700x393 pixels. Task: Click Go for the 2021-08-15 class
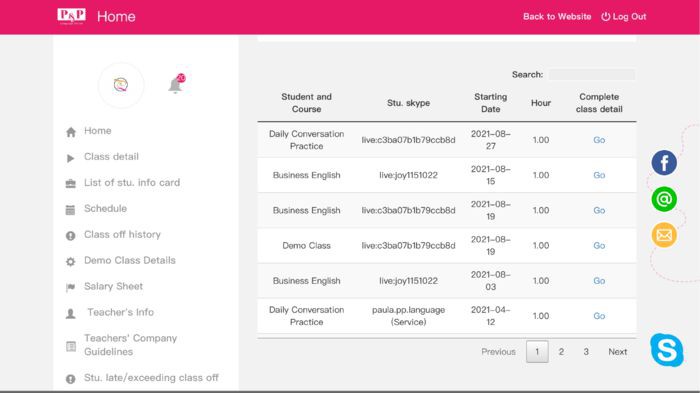click(x=599, y=175)
